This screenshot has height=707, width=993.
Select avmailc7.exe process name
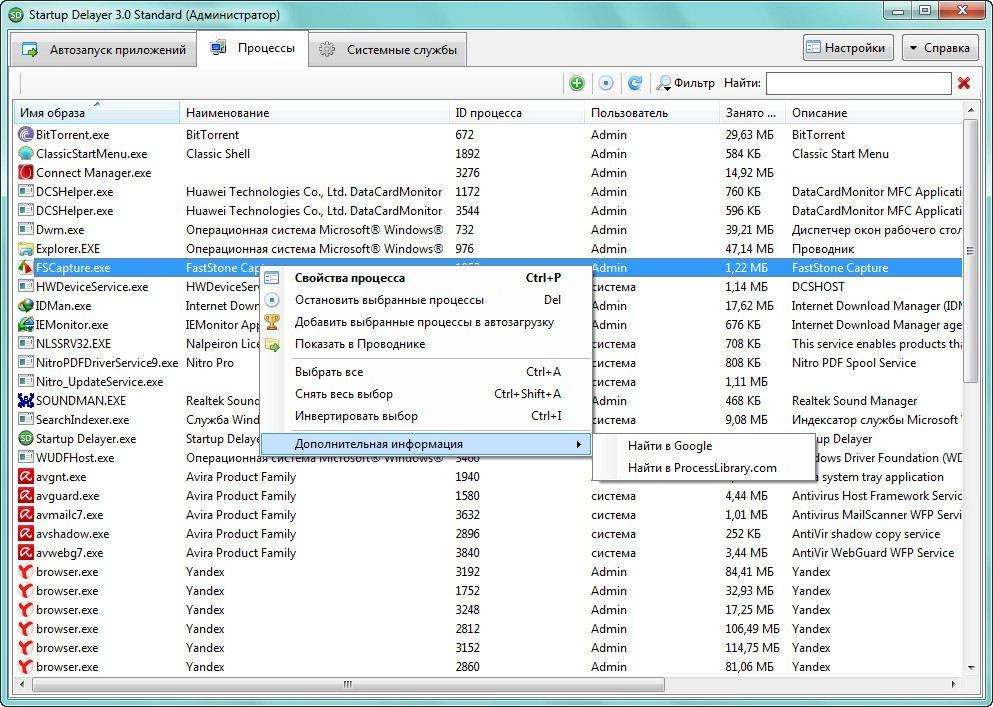(x=70, y=514)
